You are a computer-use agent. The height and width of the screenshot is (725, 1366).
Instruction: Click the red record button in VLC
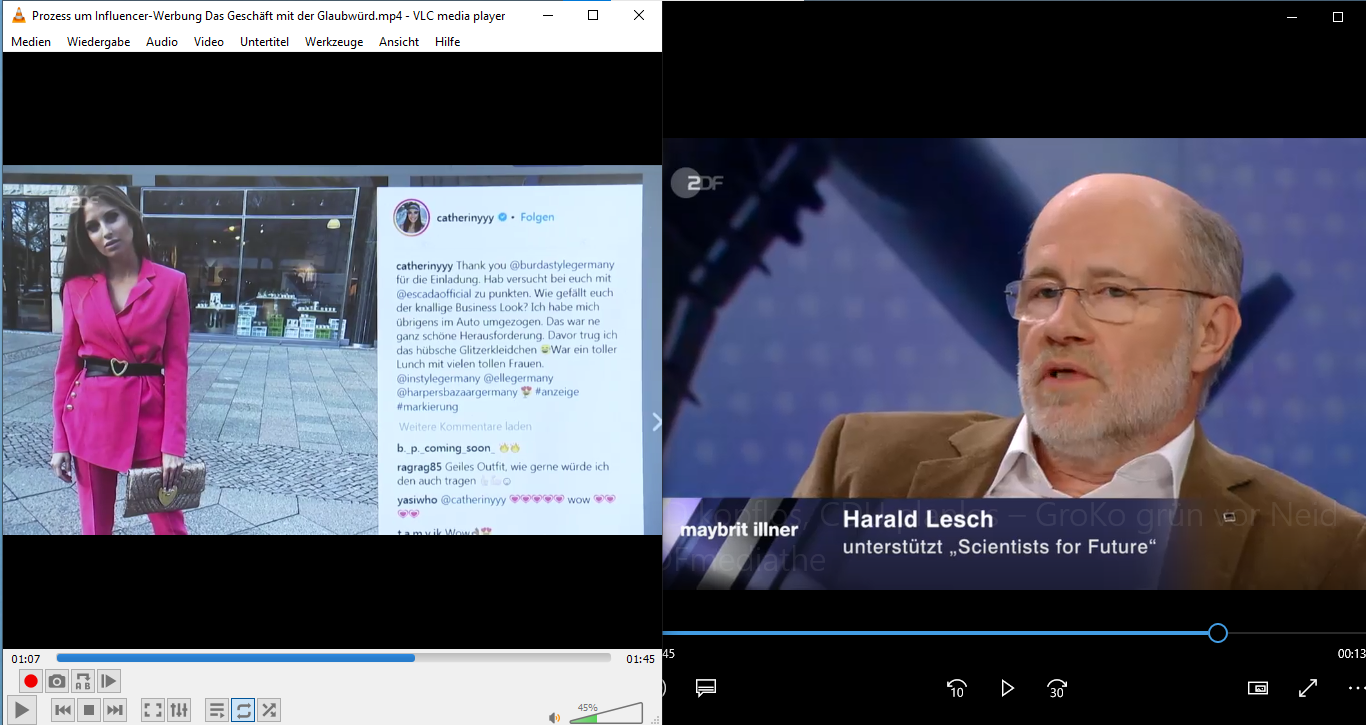click(31, 681)
